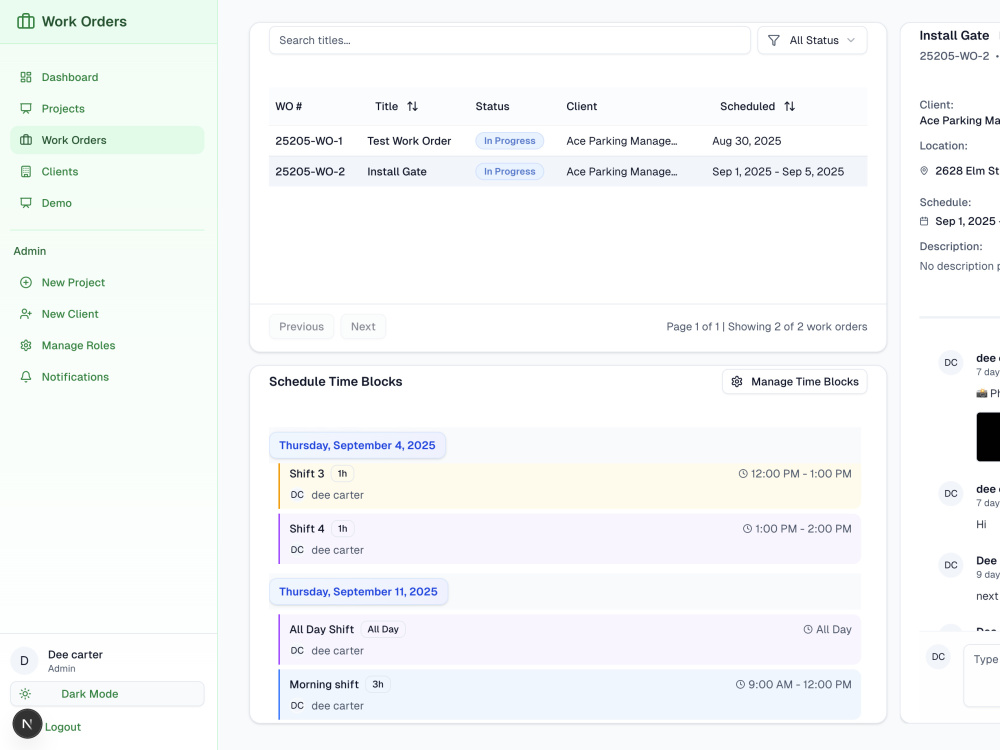This screenshot has height=750, width=1000.
Task: Sort table by Title column arrows
Action: pos(413,107)
